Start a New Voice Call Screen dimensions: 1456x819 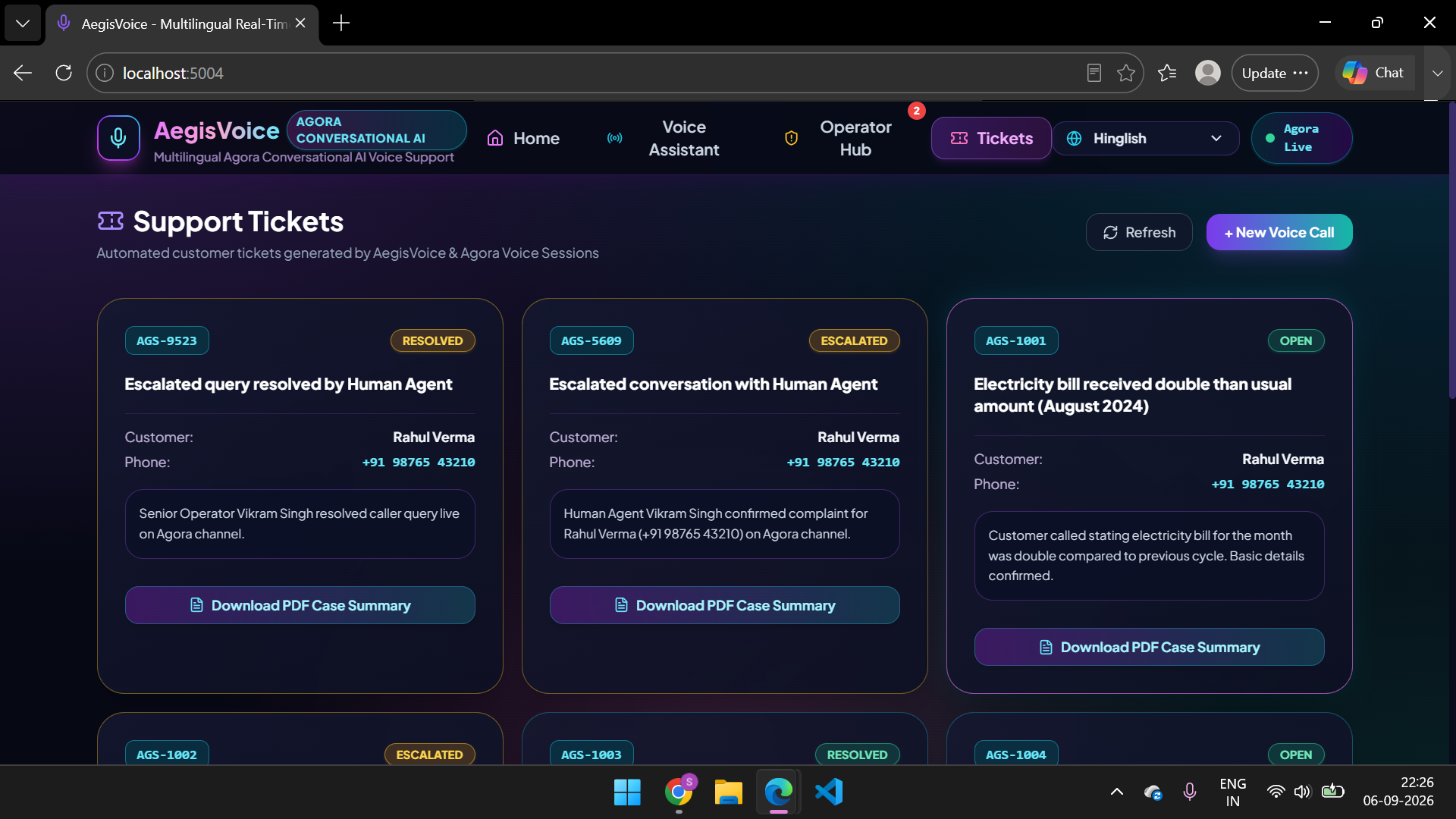[1279, 232]
